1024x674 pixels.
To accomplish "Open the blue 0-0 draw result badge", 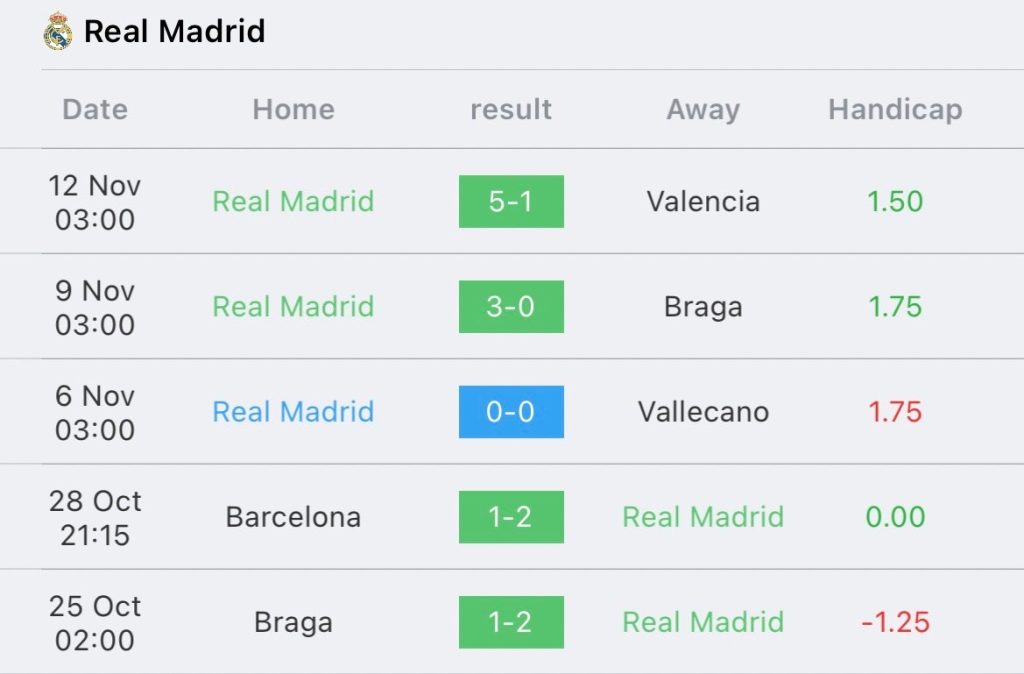I will 511,412.
